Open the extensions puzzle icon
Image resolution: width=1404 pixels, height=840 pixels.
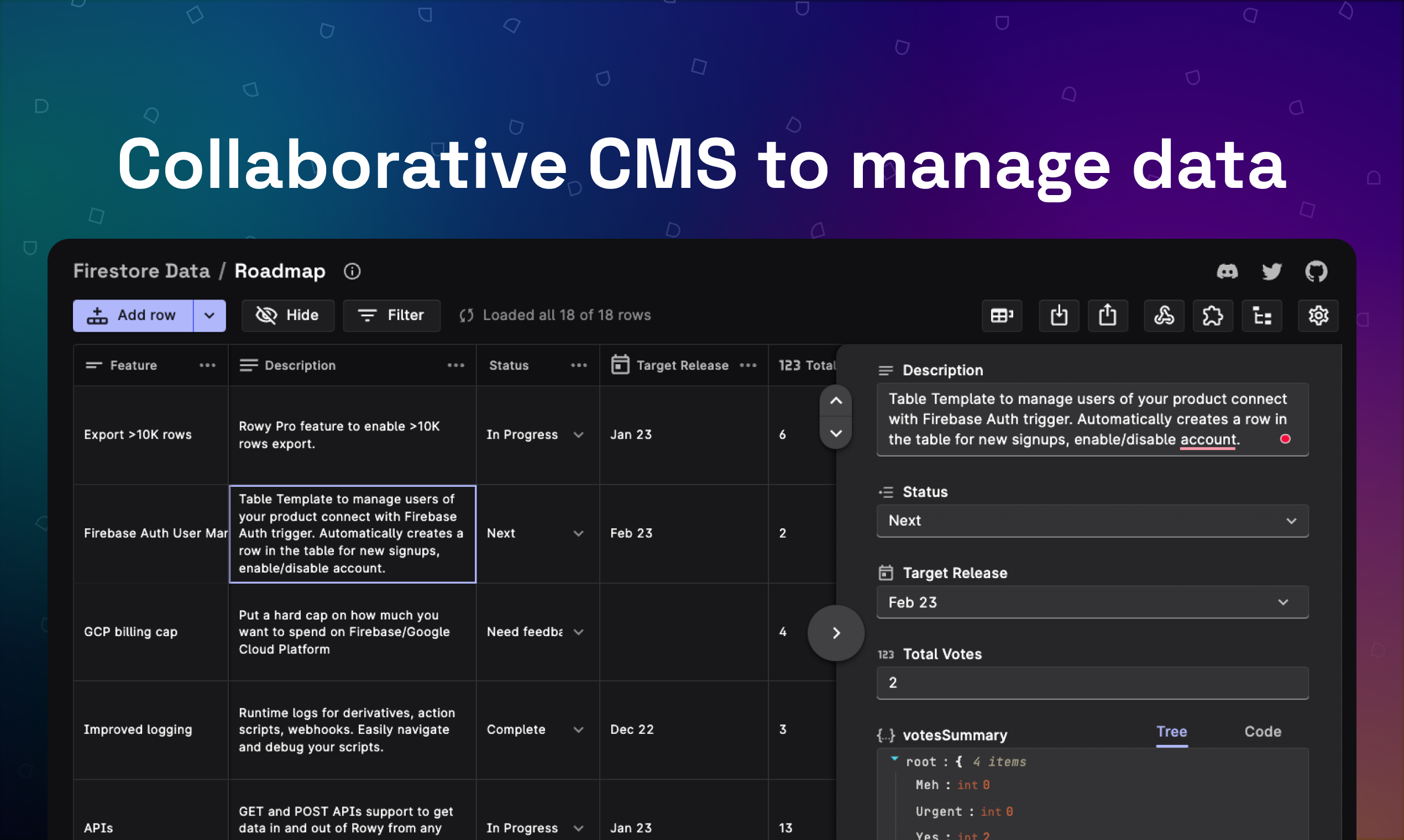tap(1212, 316)
